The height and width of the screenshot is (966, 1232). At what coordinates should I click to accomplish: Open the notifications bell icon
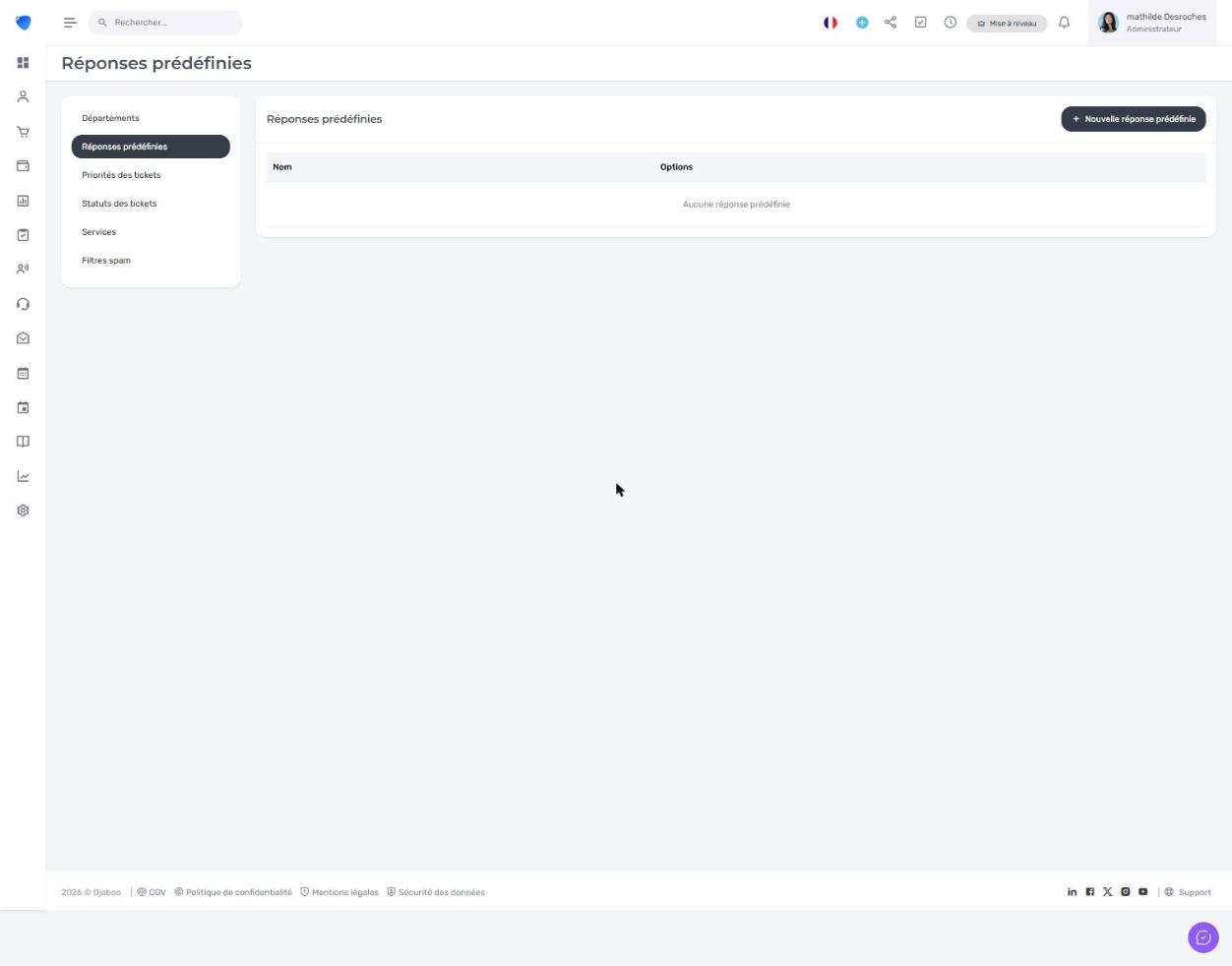click(1064, 23)
